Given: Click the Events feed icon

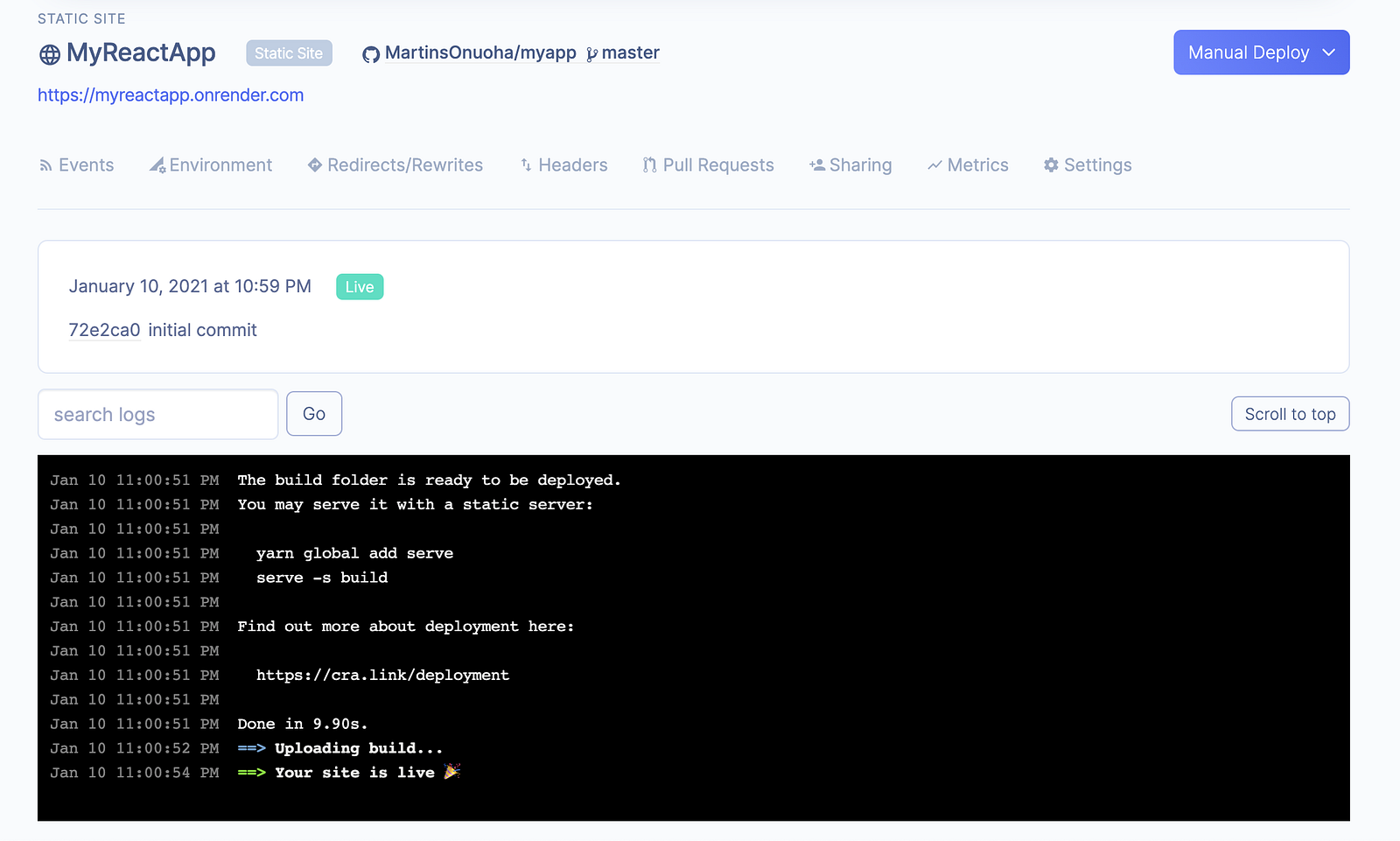Looking at the screenshot, I should tap(45, 165).
